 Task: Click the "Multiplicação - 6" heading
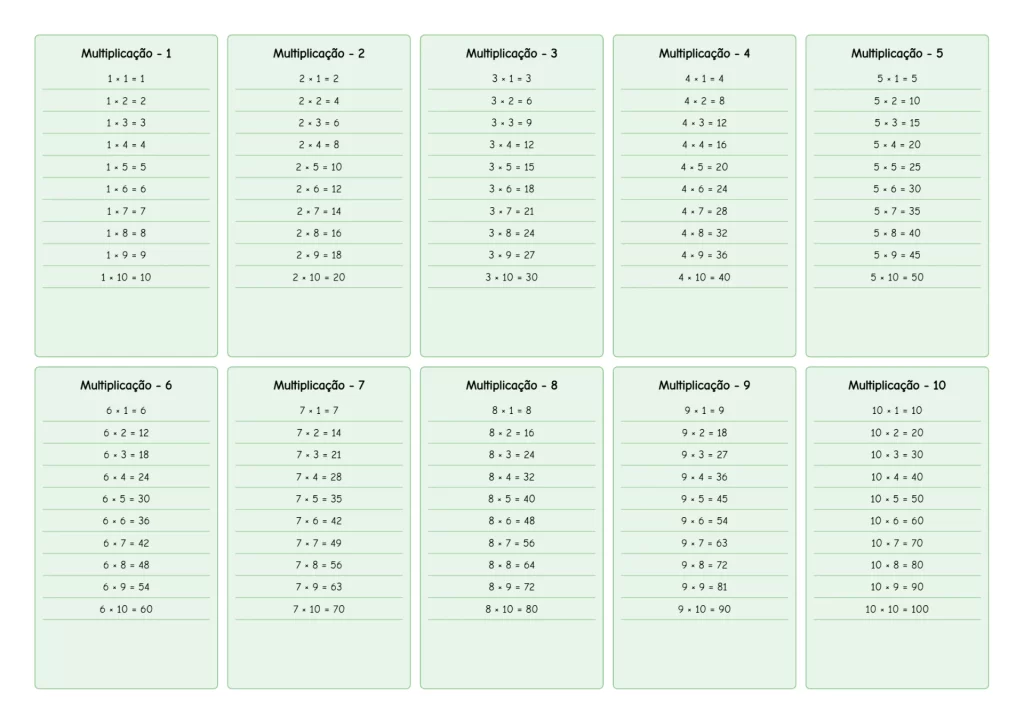[x=126, y=386]
